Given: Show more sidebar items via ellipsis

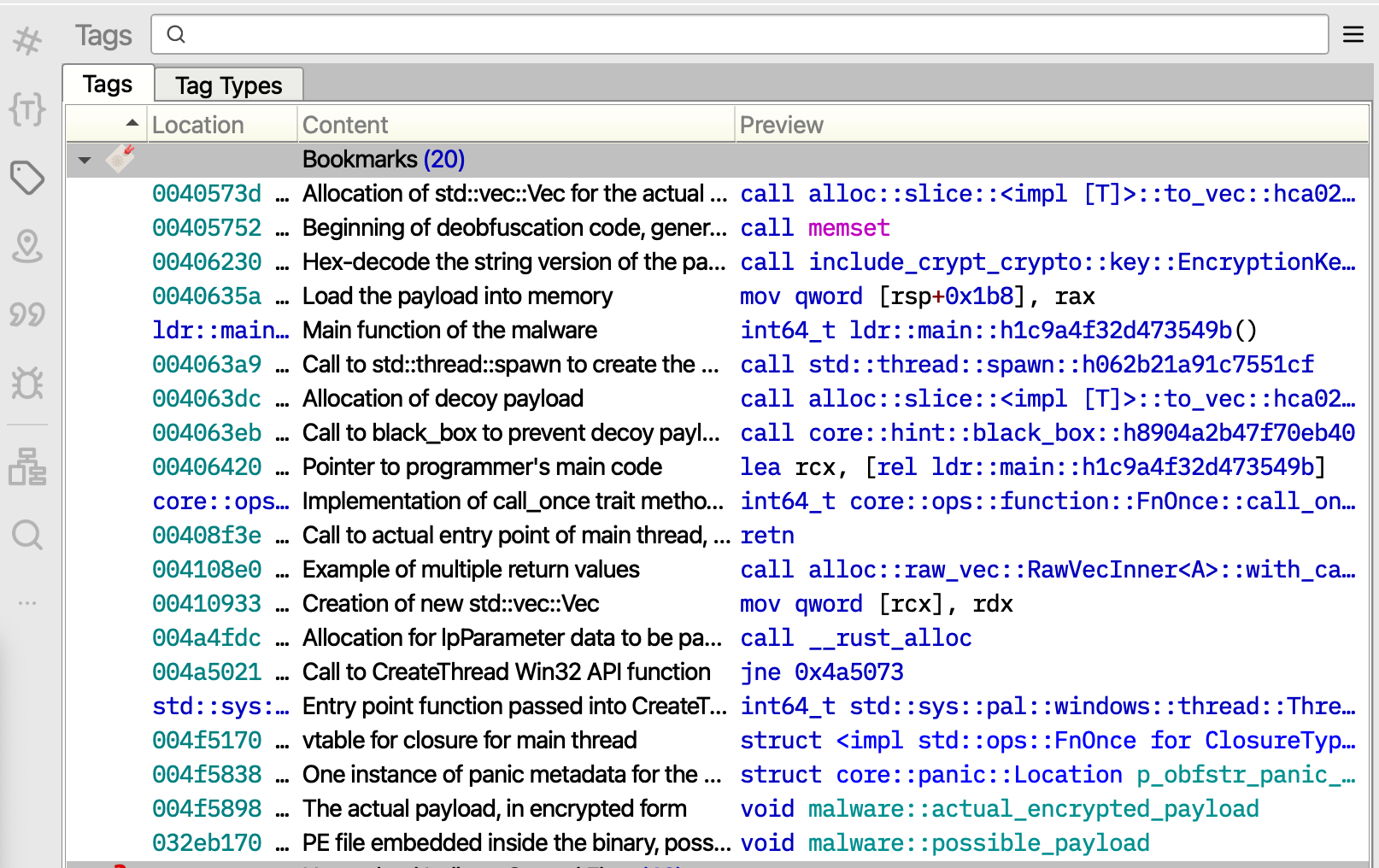Looking at the screenshot, I should tap(27, 603).
